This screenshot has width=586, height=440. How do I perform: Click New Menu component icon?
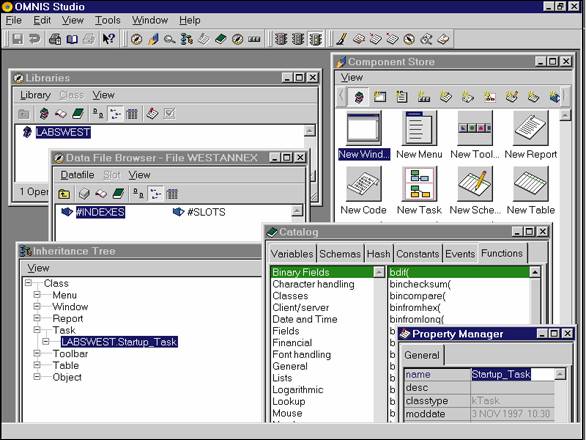pos(419,128)
